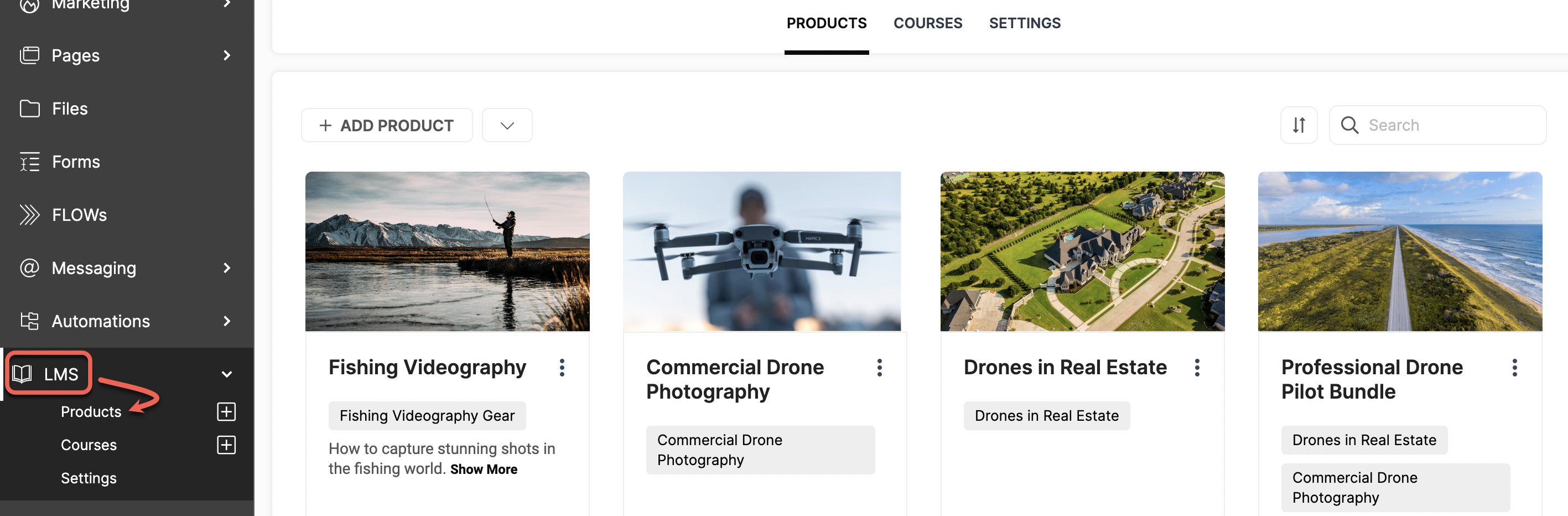Click Show More on Fishing Videography
This screenshot has height=516, width=1568.
484,469
